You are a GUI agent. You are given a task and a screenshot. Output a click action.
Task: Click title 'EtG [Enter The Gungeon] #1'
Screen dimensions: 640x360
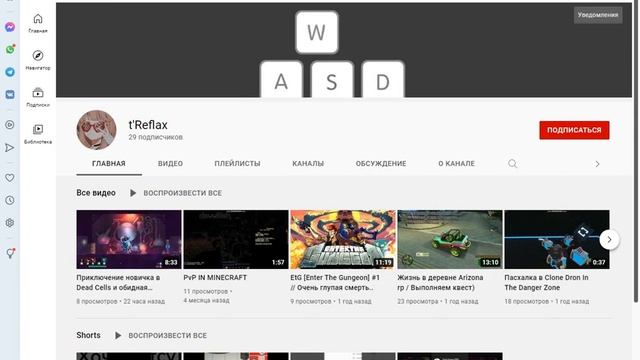[335, 282]
